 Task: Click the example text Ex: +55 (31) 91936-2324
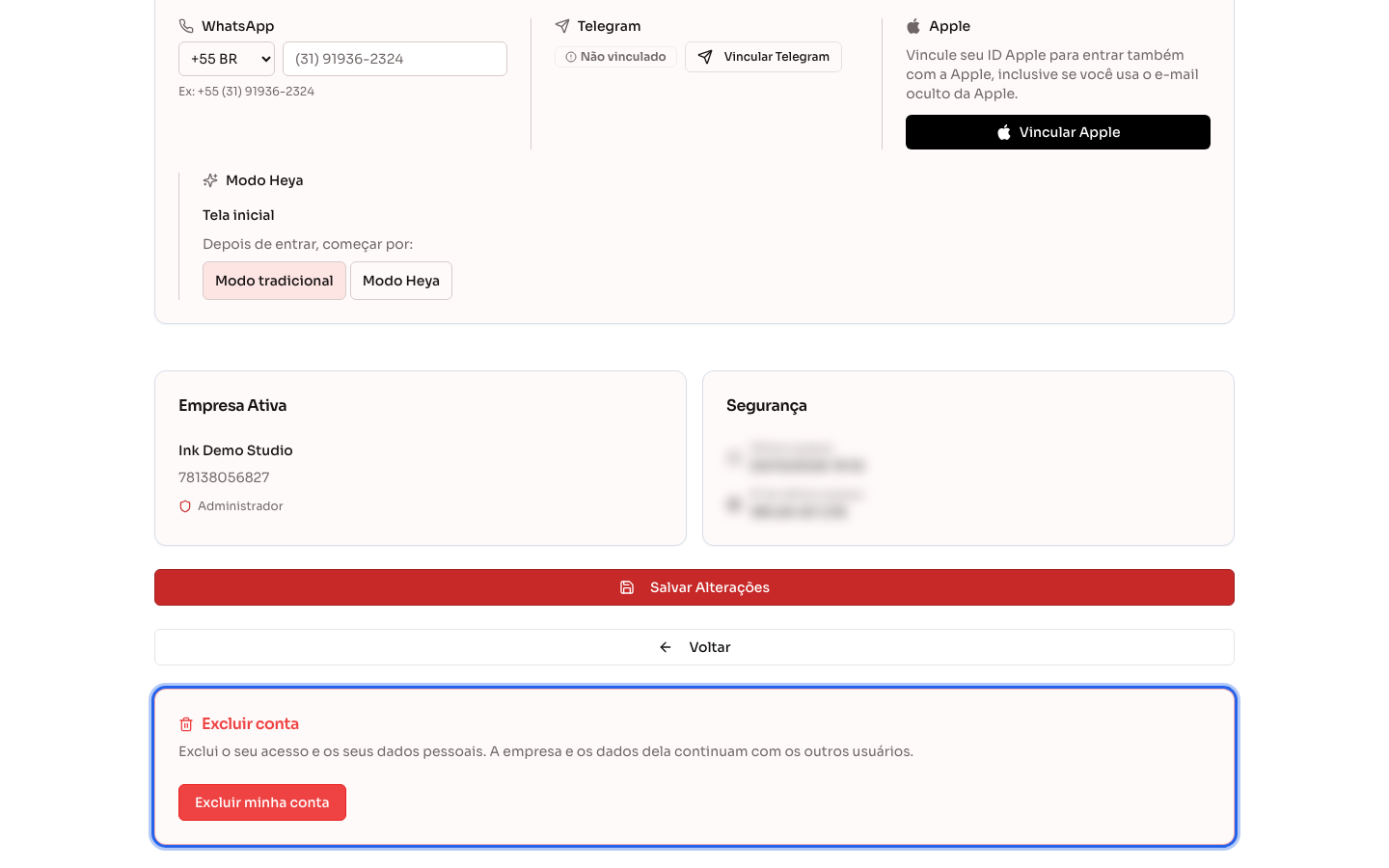[x=246, y=92]
